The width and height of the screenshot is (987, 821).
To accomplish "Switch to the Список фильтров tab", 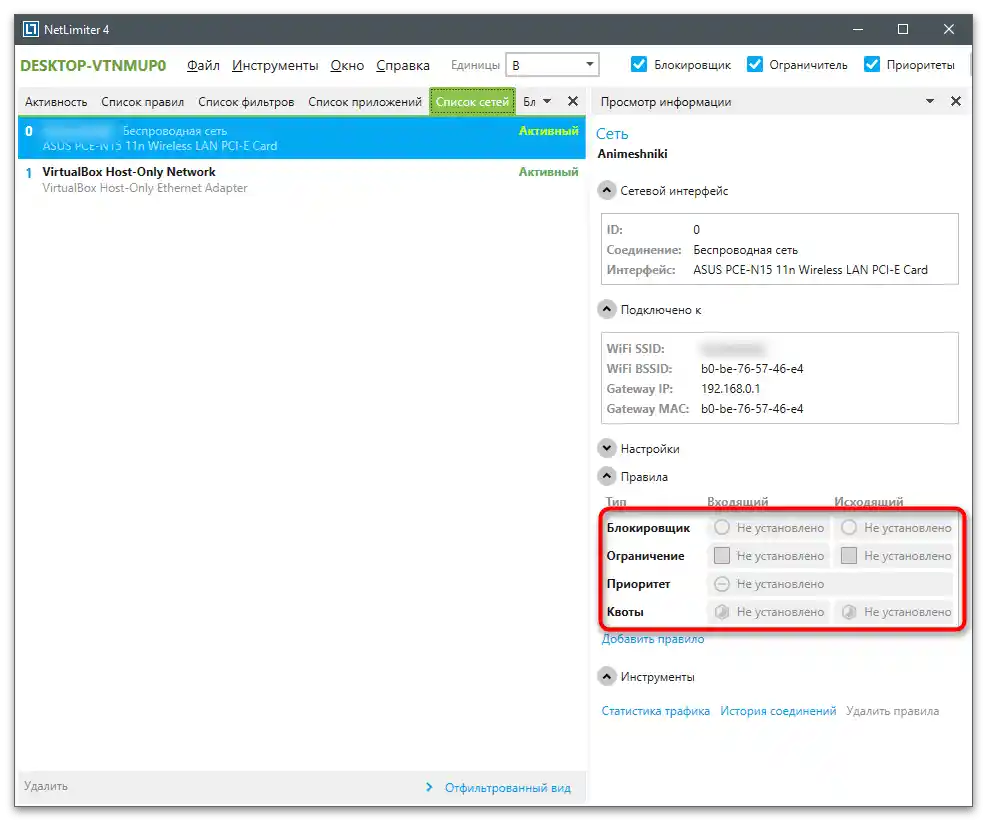I will [x=246, y=101].
